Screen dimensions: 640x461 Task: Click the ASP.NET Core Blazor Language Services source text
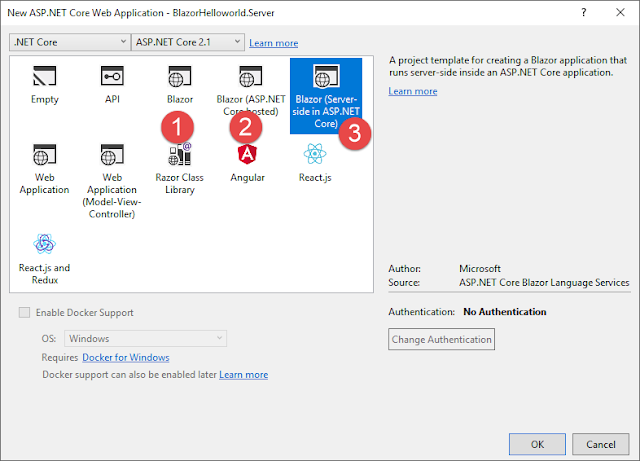pyautogui.click(x=544, y=283)
